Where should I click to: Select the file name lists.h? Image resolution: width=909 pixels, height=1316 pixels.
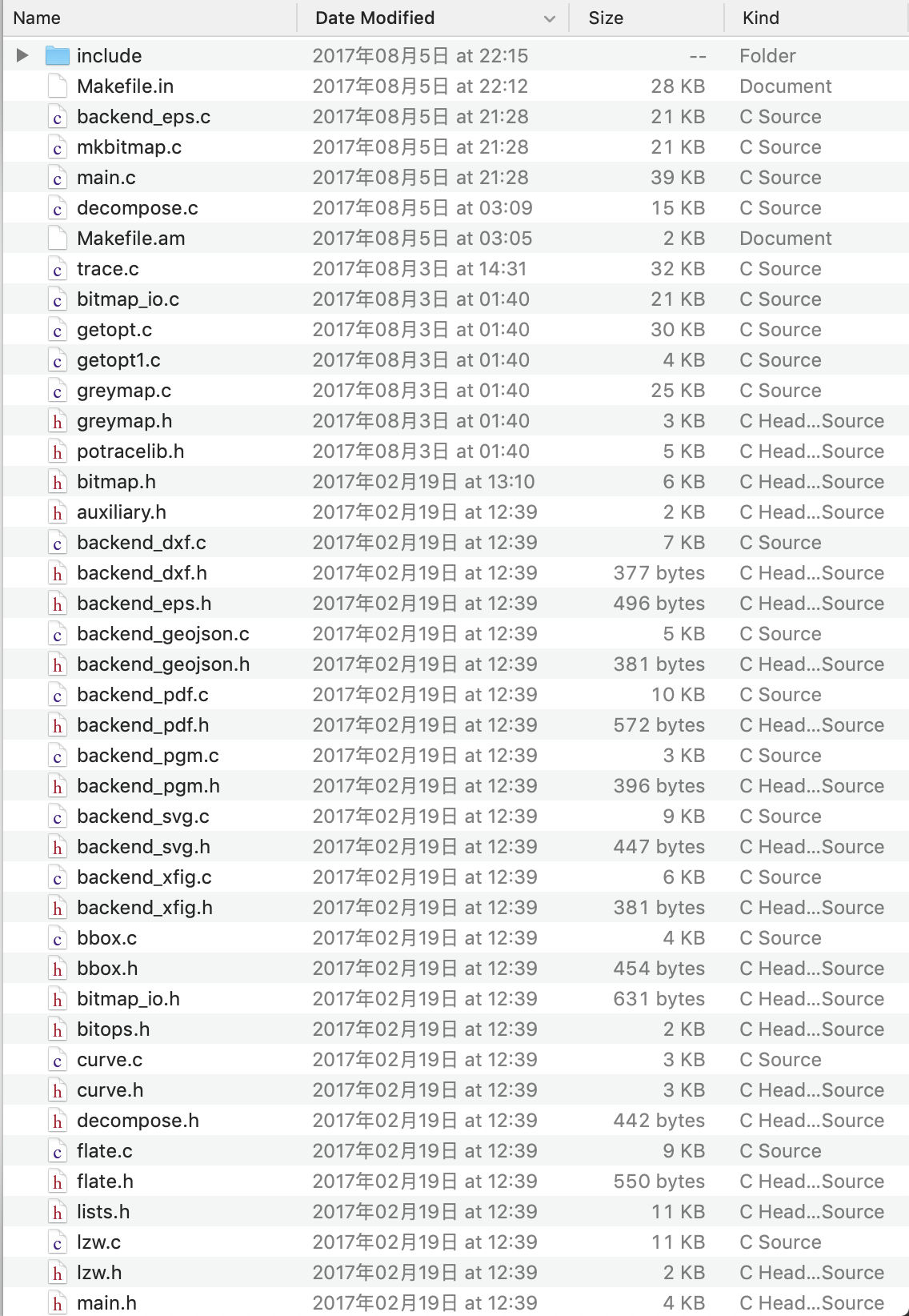pos(103,1212)
